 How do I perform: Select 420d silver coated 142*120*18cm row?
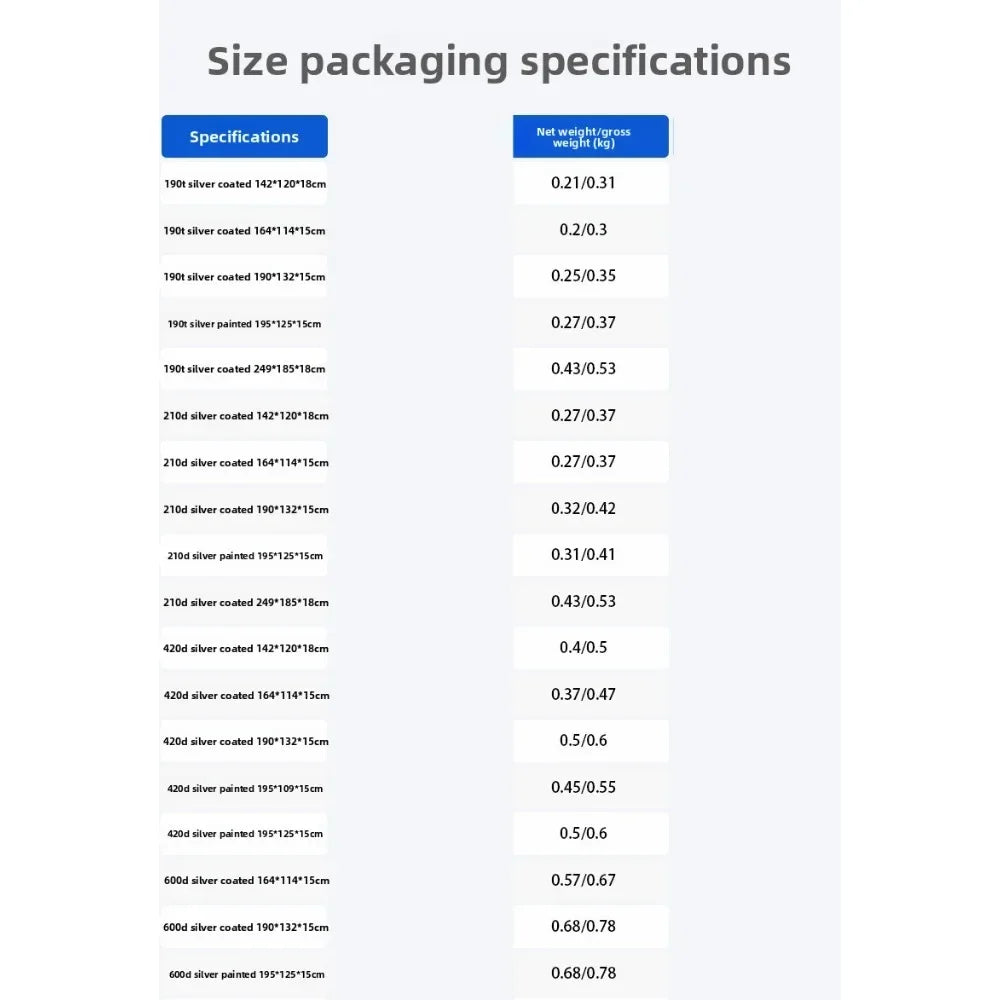[246, 649]
